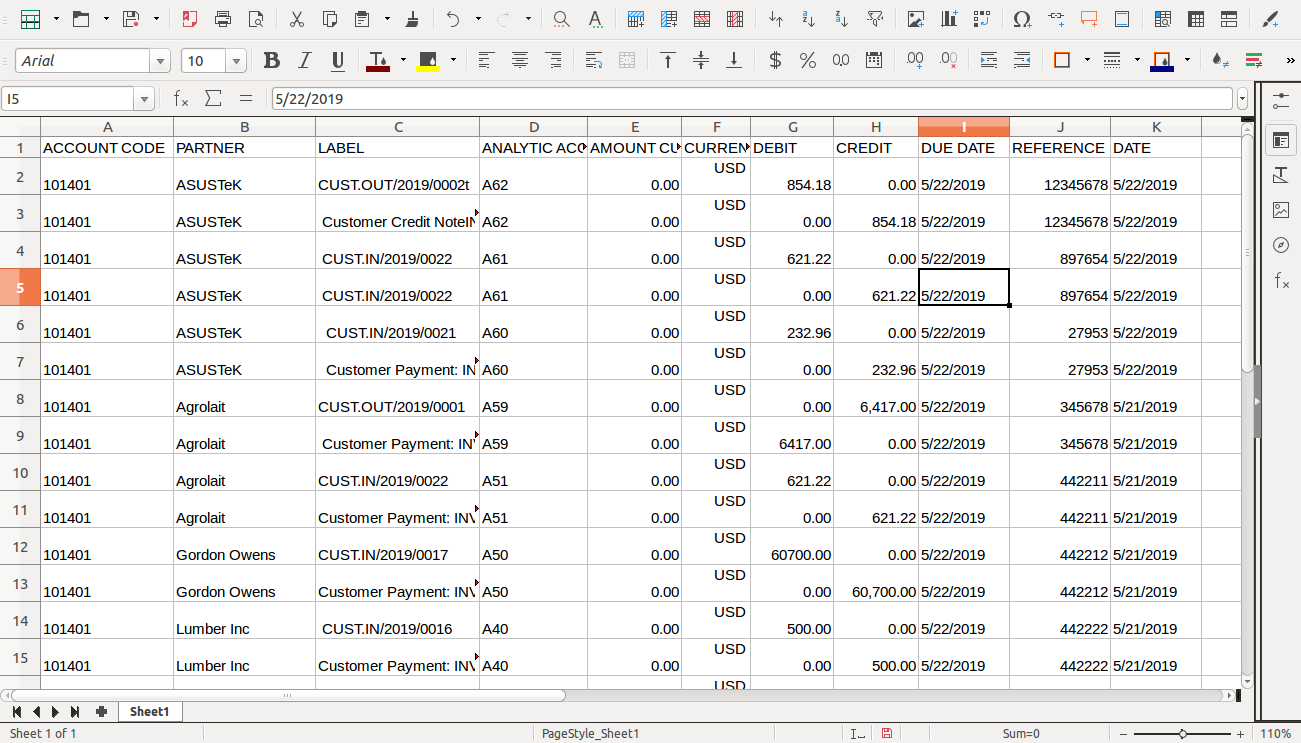Format as percent icon

coord(808,61)
